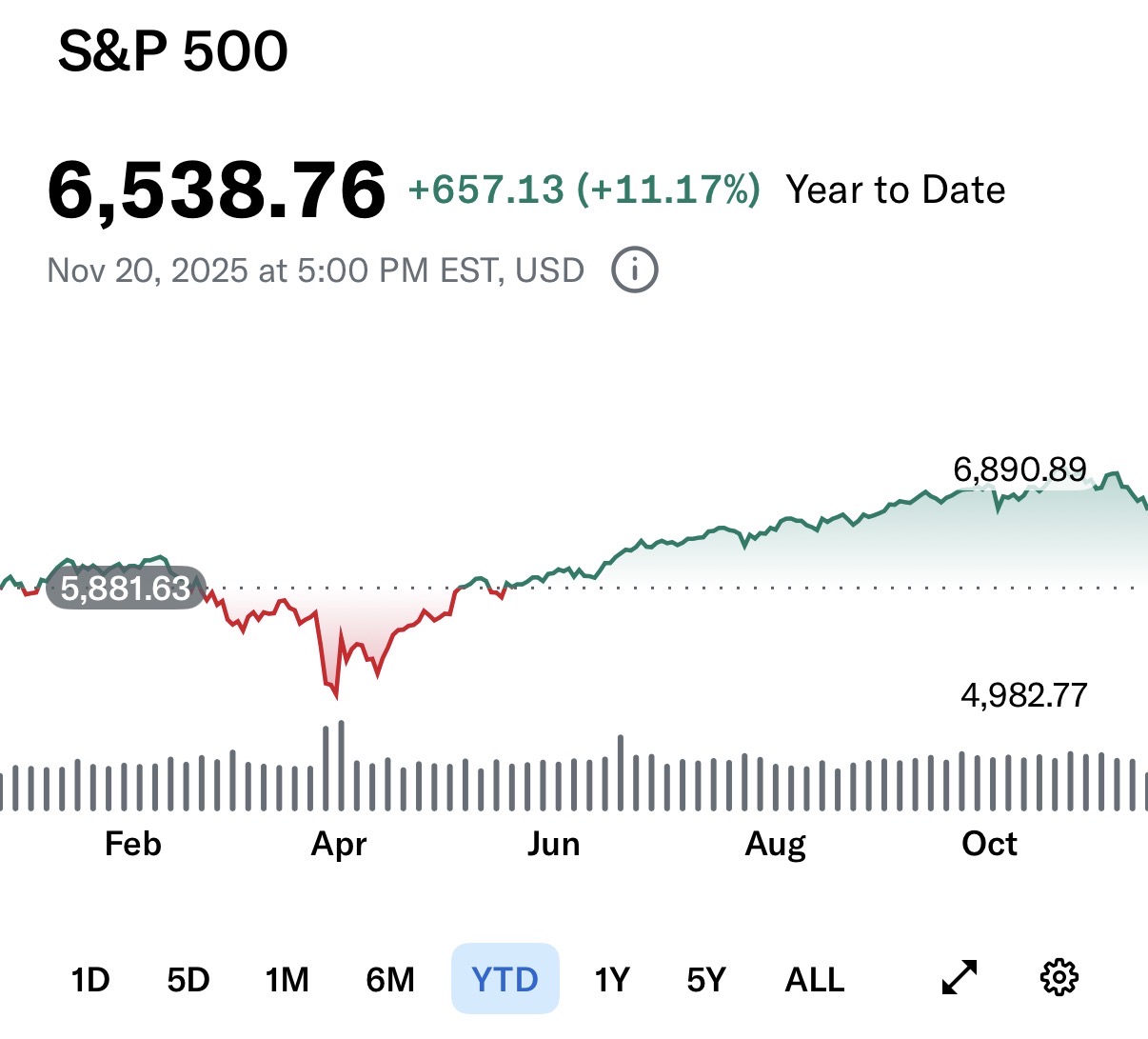Click the +657.13 (+11.17%) change text

pos(584,190)
